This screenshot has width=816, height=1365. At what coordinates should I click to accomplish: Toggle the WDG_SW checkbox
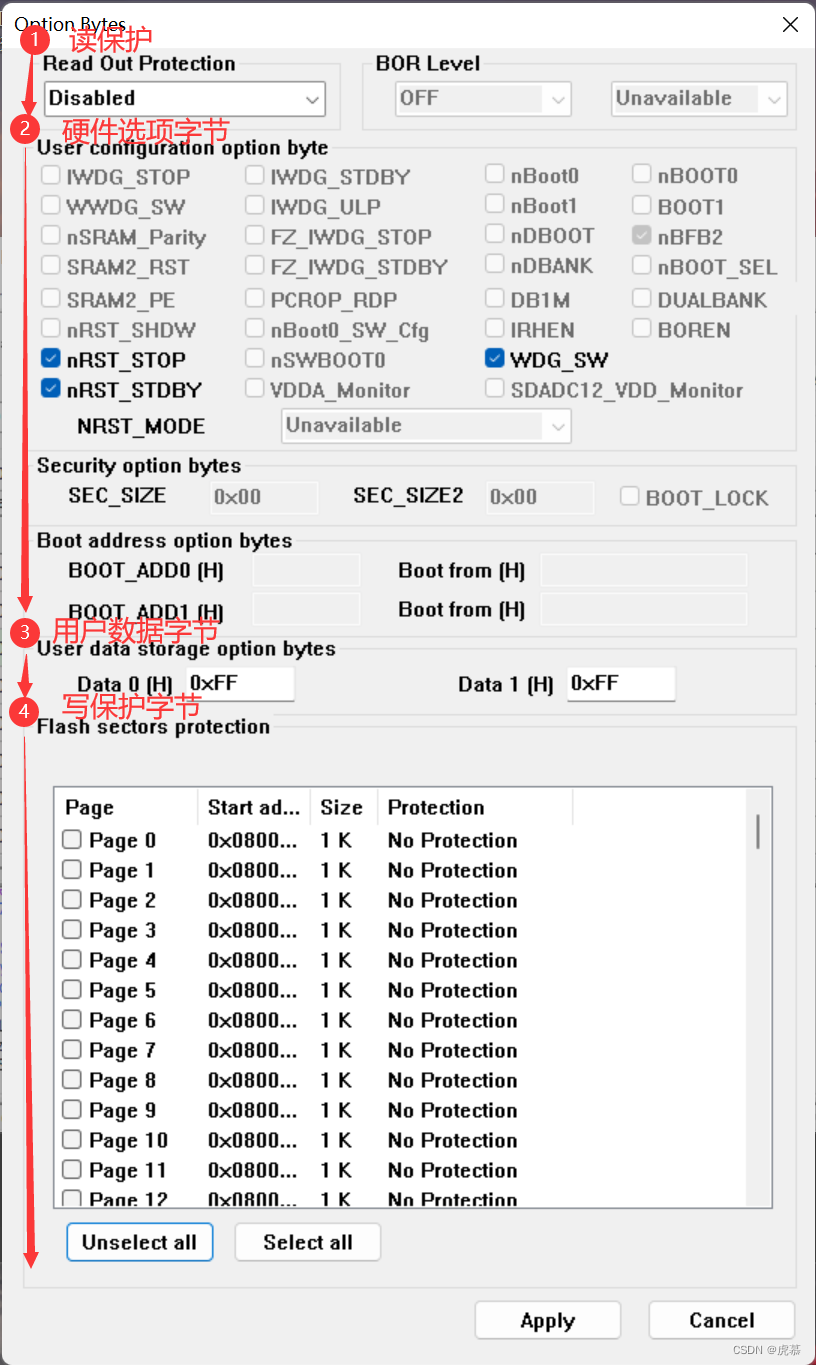coord(494,358)
